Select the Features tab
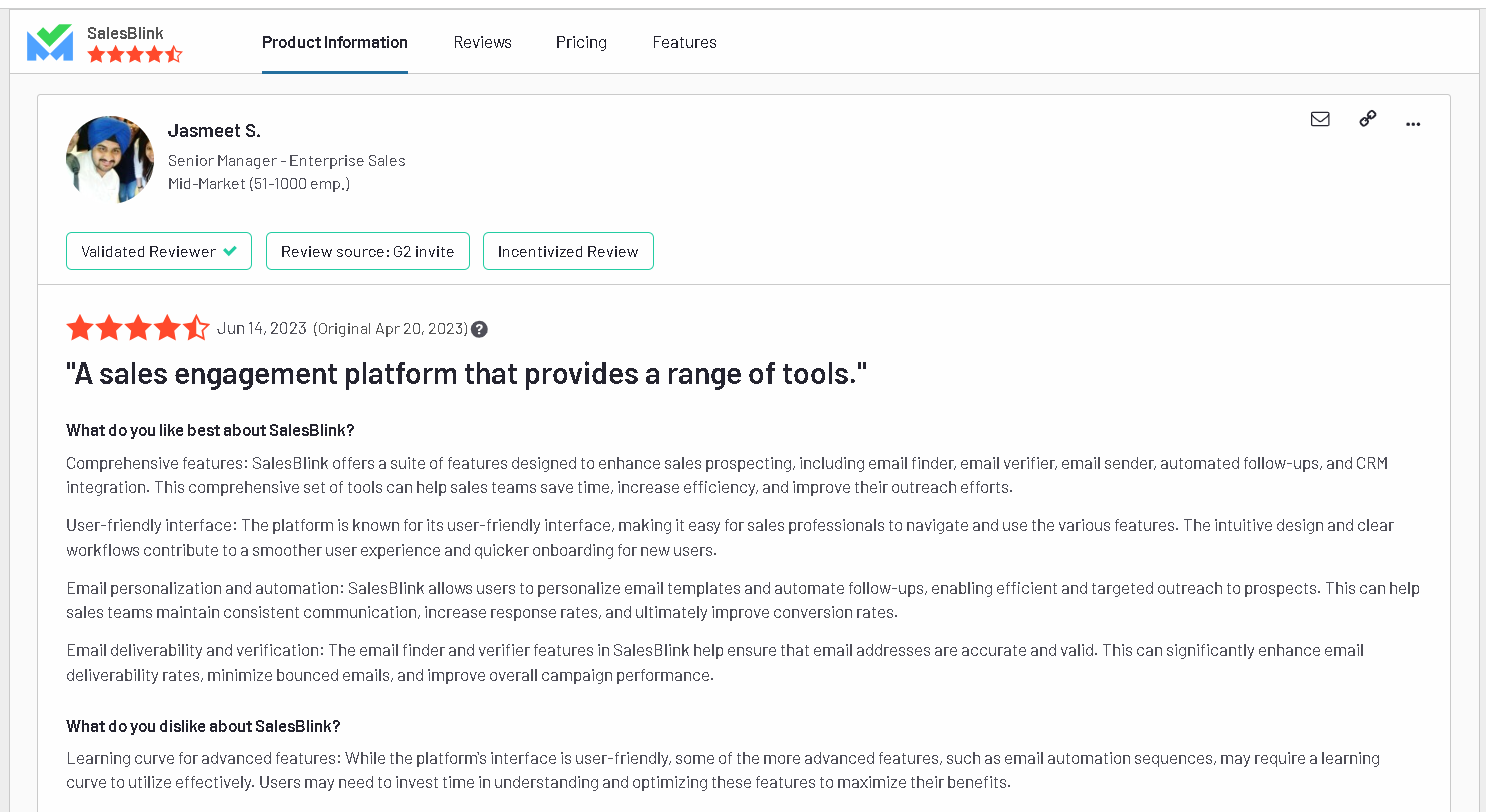1486x812 pixels. tap(684, 42)
